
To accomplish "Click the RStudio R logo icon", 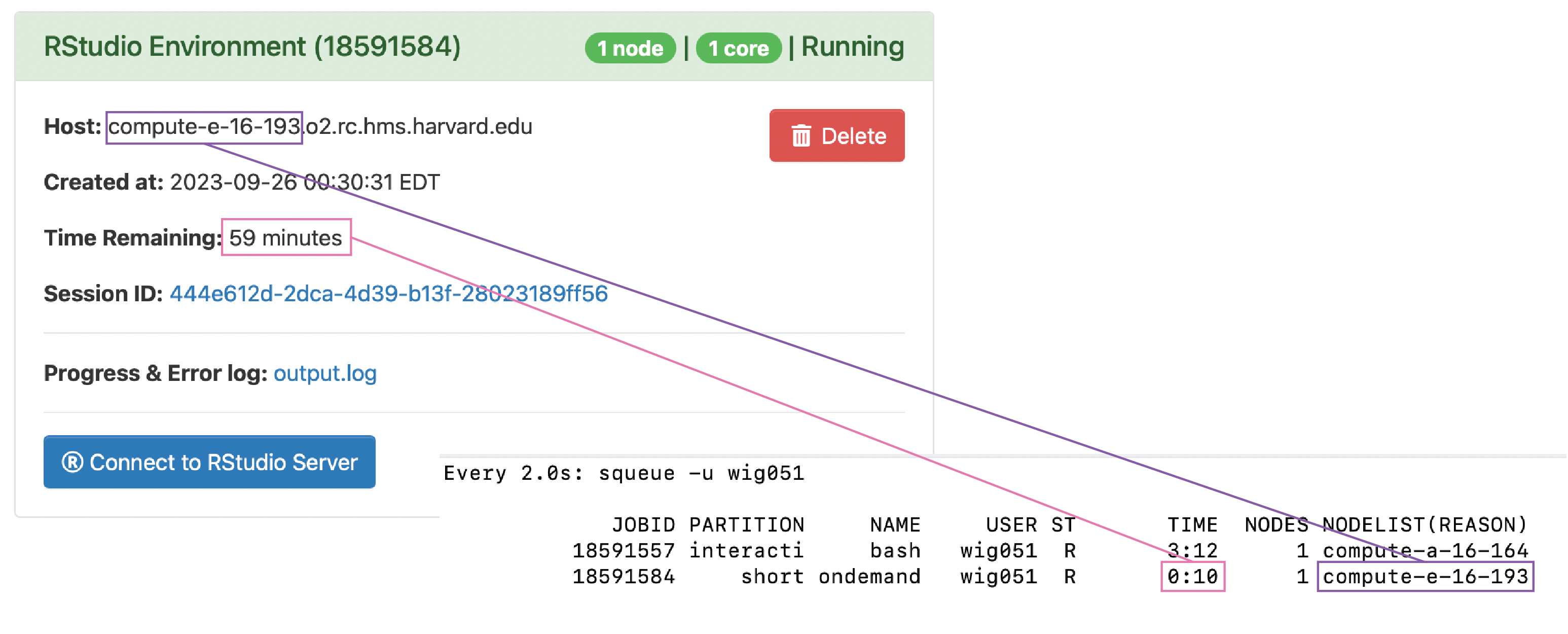I will pos(72,462).
